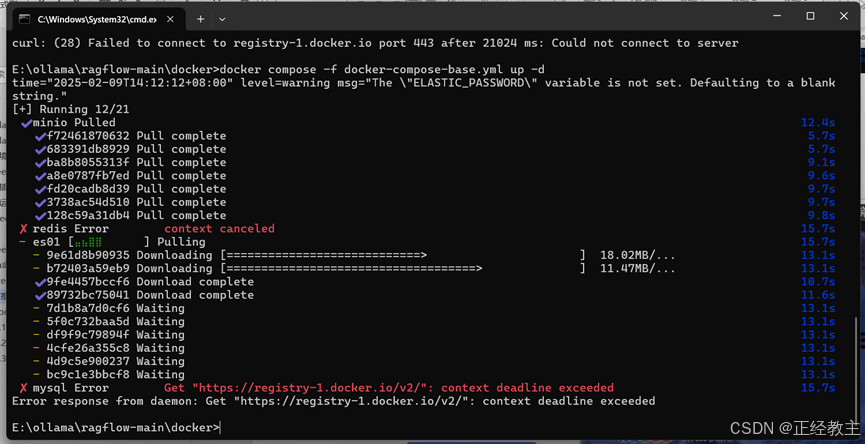
Task: Click the red 'context canceled' error text
Action: tap(219, 228)
